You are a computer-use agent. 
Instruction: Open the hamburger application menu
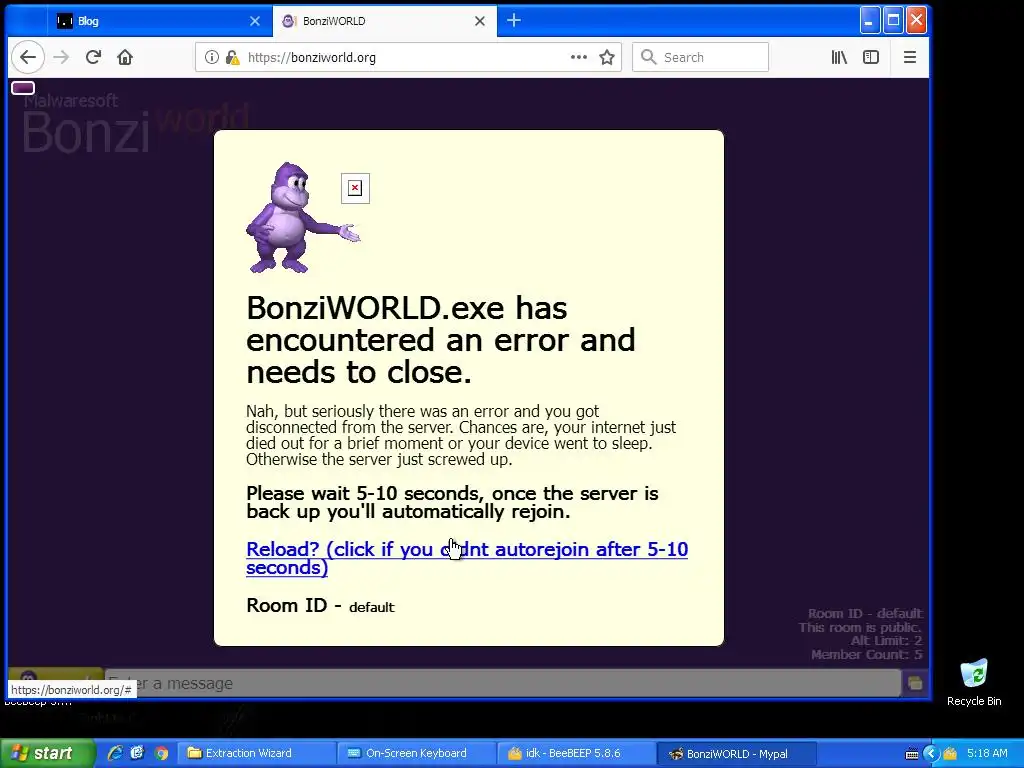(910, 57)
